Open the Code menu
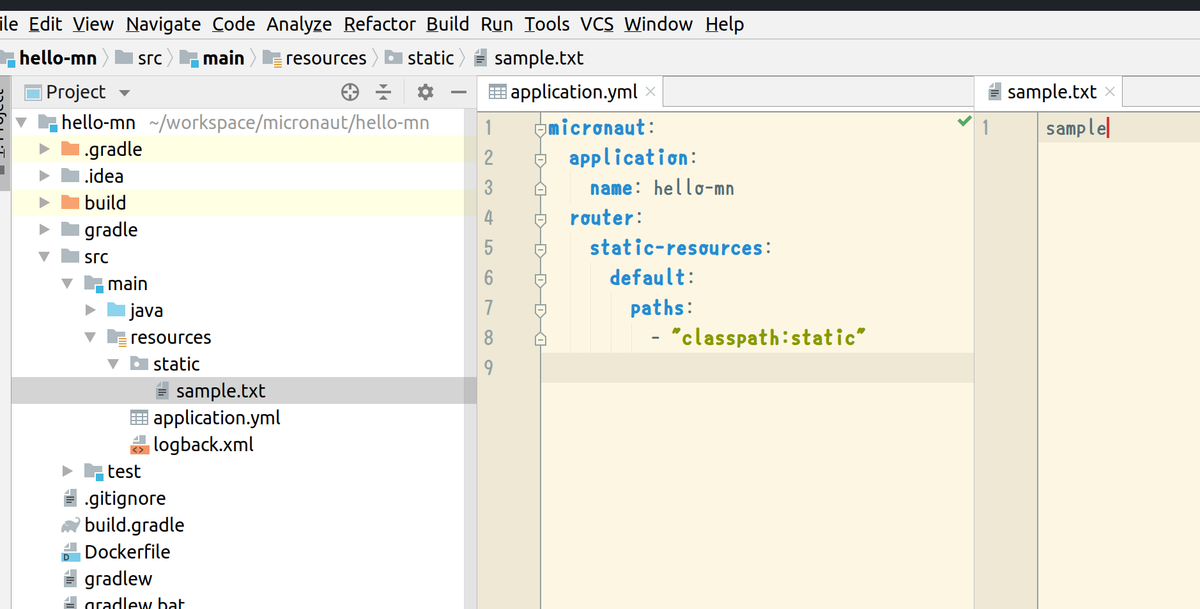Image resolution: width=1200 pixels, height=609 pixels. pos(233,24)
